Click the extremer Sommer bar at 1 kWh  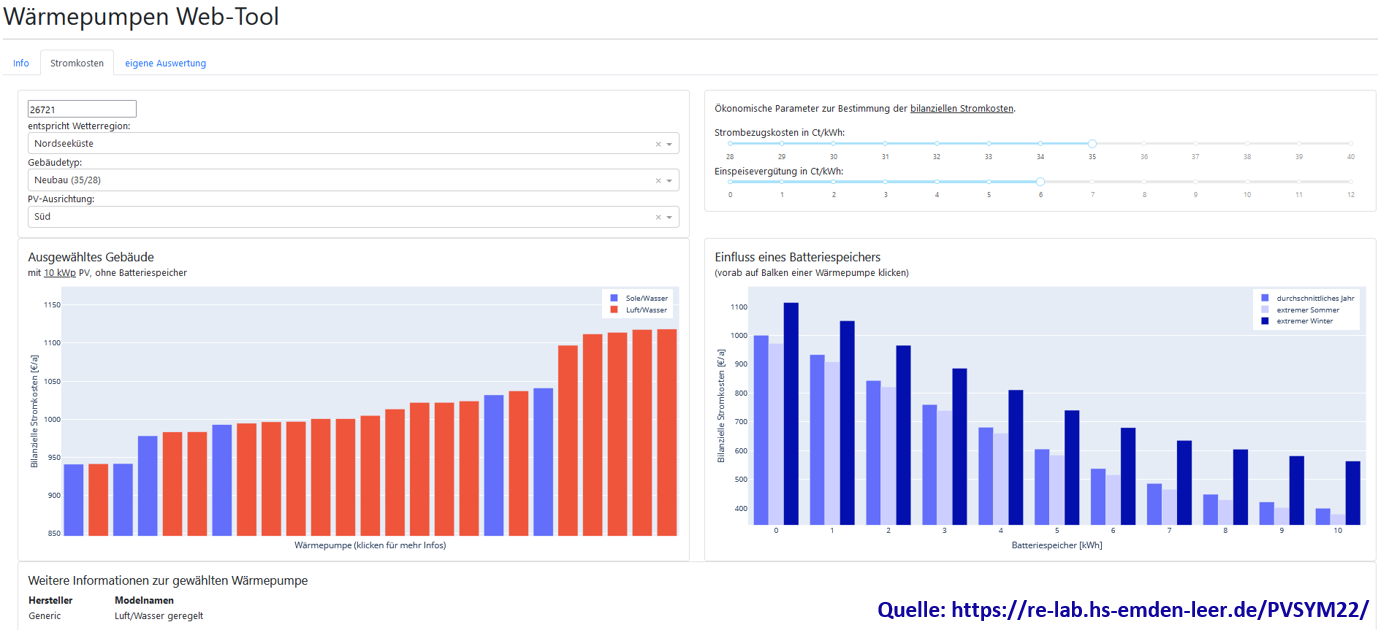click(832, 443)
